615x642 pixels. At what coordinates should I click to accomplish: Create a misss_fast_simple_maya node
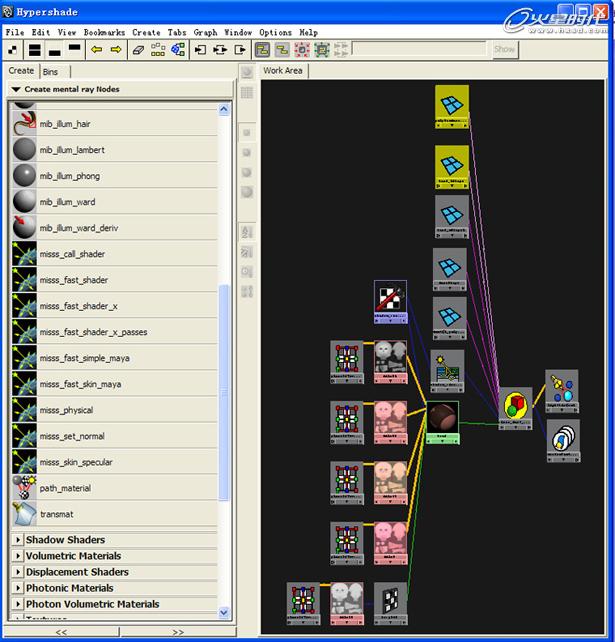(115, 358)
